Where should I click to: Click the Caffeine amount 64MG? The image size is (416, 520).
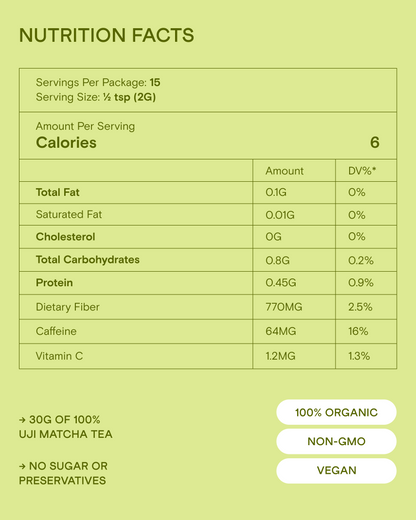[x=281, y=331]
